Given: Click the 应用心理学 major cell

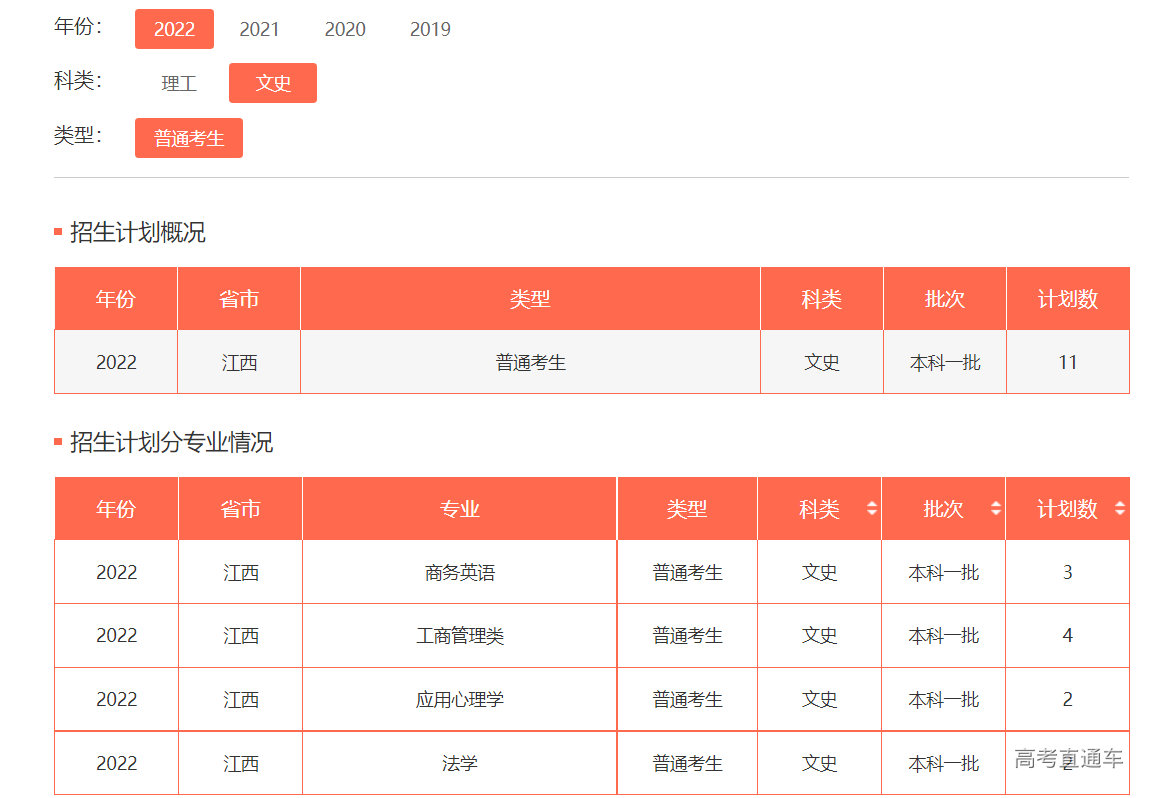Looking at the screenshot, I should (x=460, y=700).
